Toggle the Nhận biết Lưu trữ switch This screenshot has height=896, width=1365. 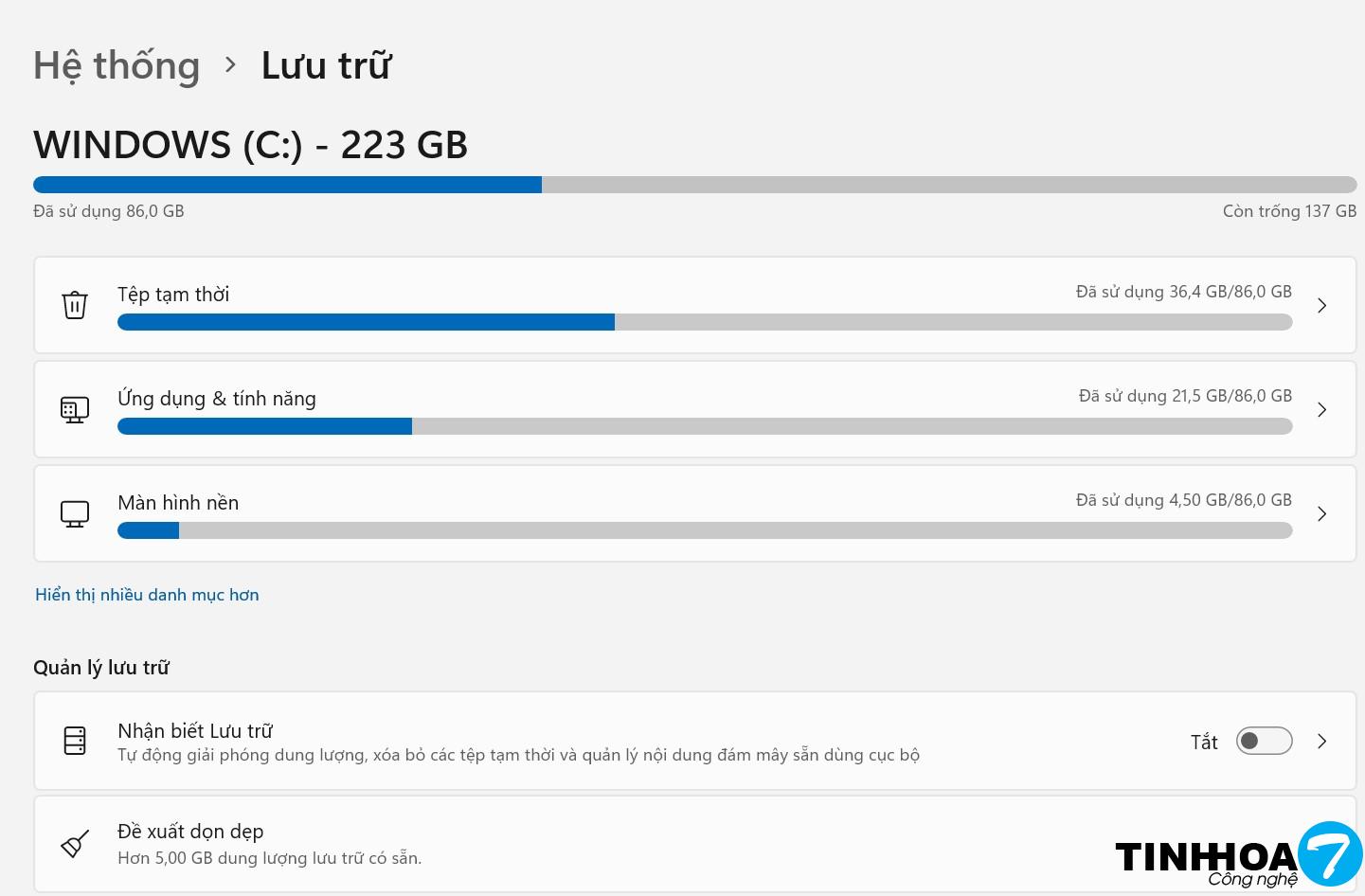tap(1264, 741)
